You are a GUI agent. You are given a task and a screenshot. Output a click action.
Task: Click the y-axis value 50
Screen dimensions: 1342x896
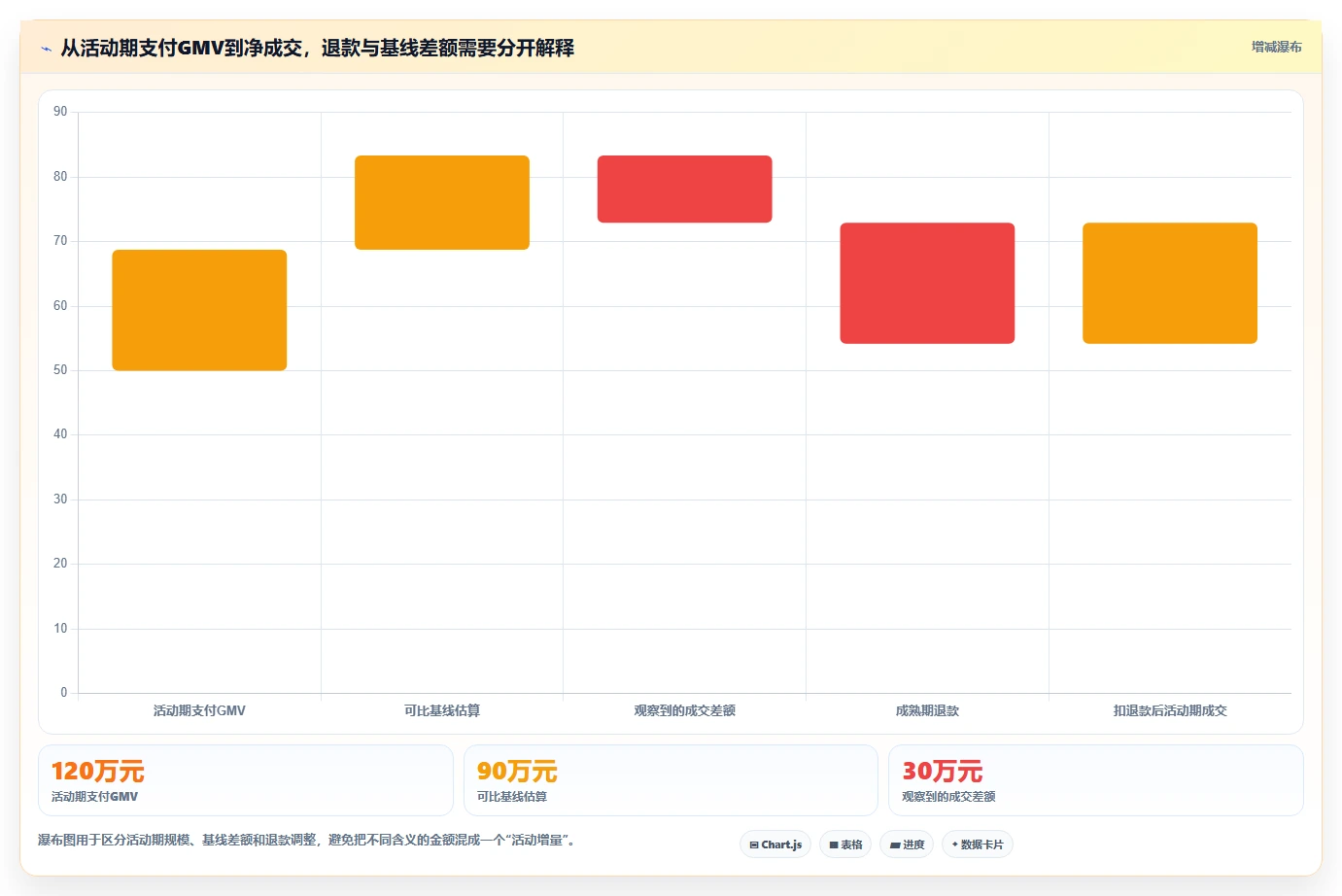[60, 370]
